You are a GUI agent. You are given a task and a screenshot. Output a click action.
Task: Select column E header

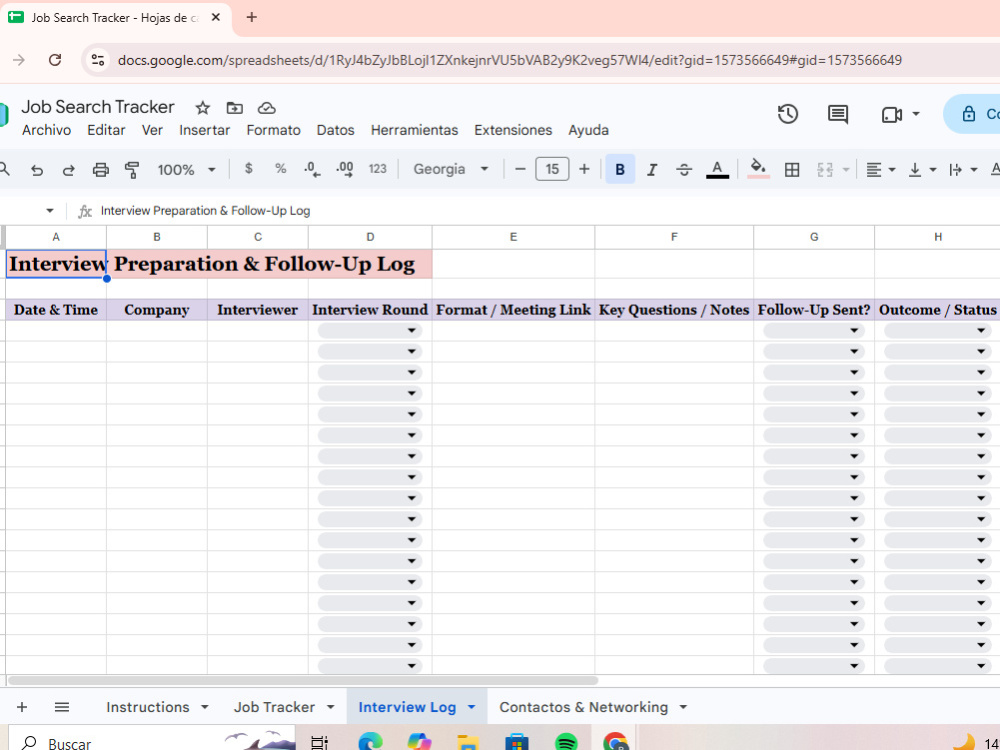[513, 237]
